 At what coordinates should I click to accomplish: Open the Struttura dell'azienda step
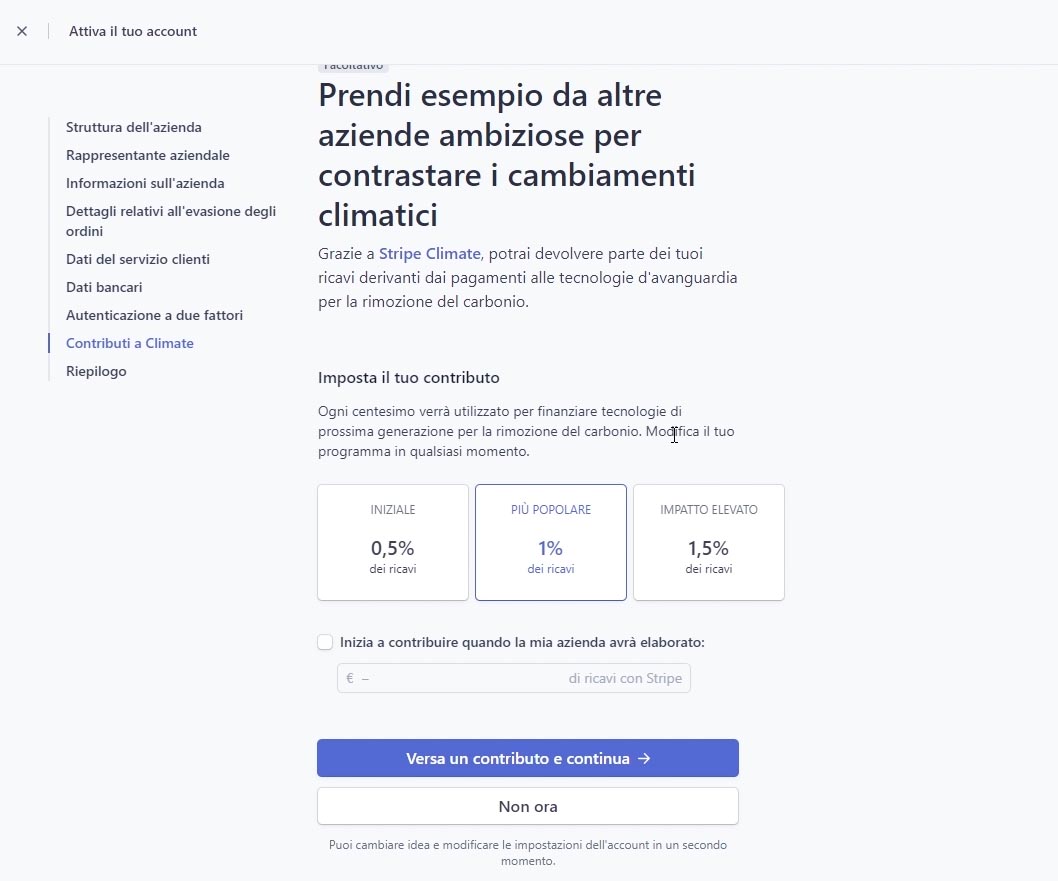(134, 127)
